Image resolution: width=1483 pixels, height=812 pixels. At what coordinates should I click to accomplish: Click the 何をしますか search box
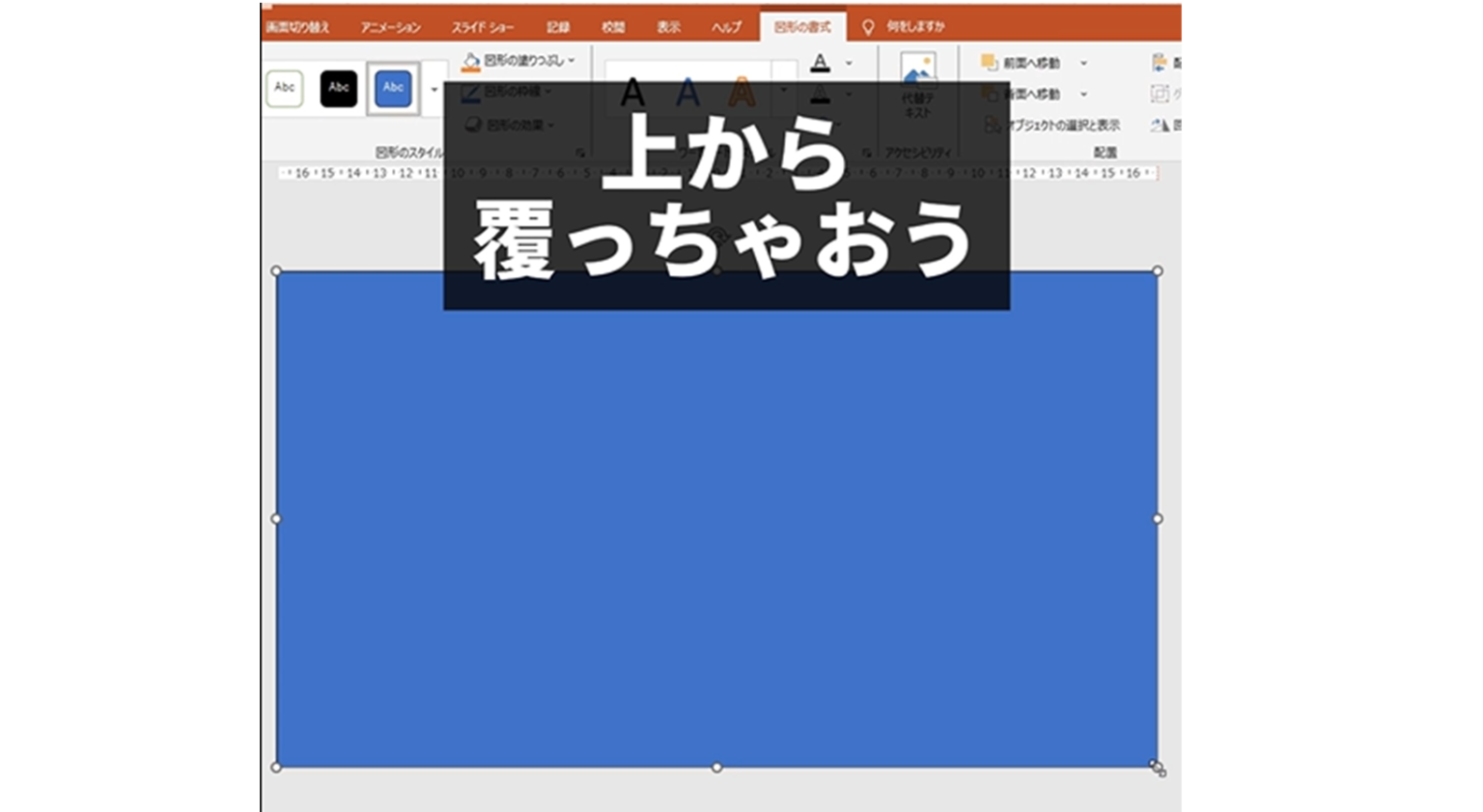(915, 26)
